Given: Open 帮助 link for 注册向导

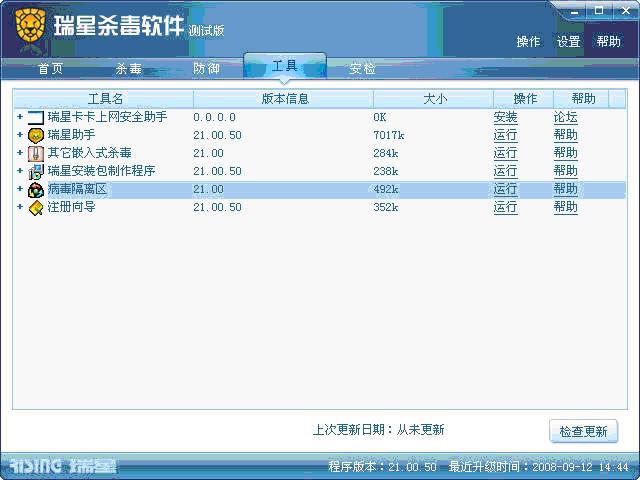Looking at the screenshot, I should (x=565, y=207).
